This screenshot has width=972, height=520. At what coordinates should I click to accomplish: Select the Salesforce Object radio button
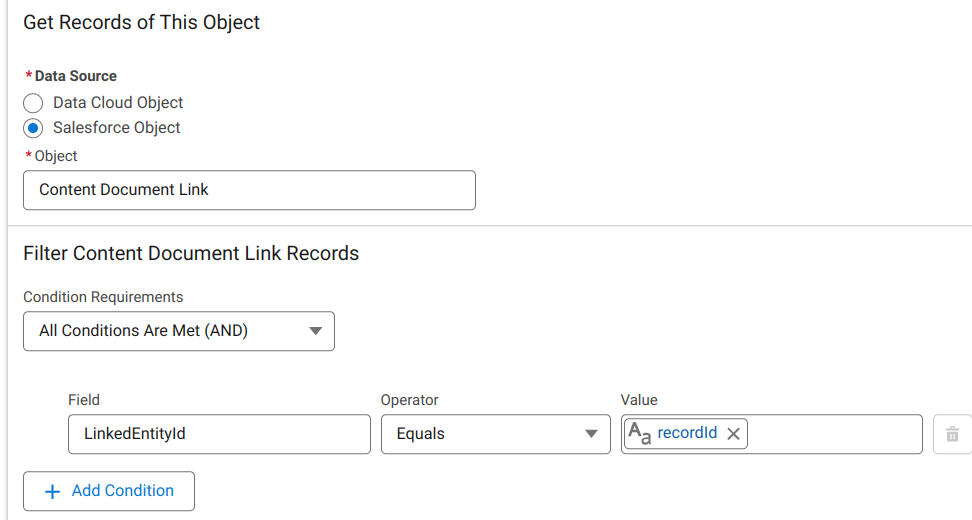33,128
